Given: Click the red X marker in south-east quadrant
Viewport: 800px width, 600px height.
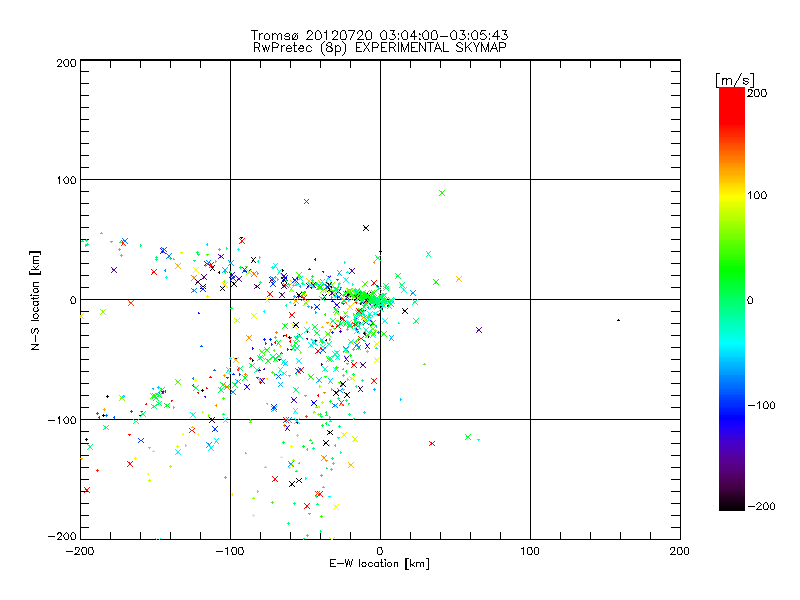Looking at the screenshot, I should tap(432, 443).
